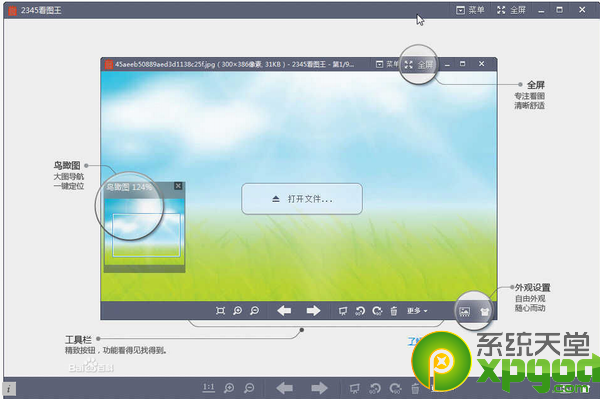Click the rotate right 90 icon in the inner toolbar
The height and width of the screenshot is (399, 600).
pos(377,311)
